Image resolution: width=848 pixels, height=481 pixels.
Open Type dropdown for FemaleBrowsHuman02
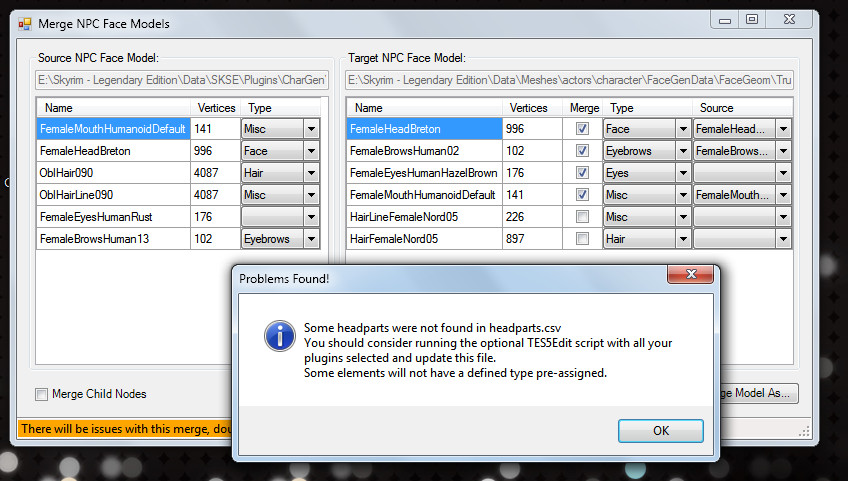(683, 150)
